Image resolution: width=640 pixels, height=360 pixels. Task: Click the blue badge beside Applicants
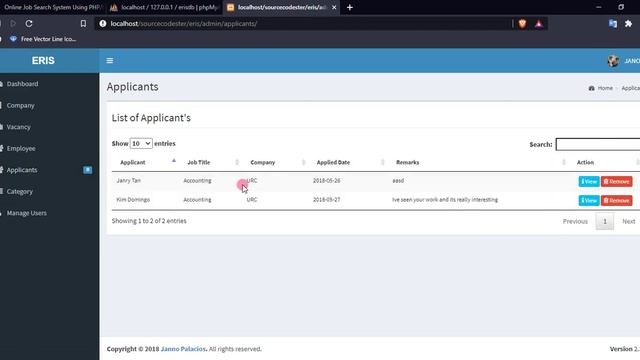coord(88,170)
